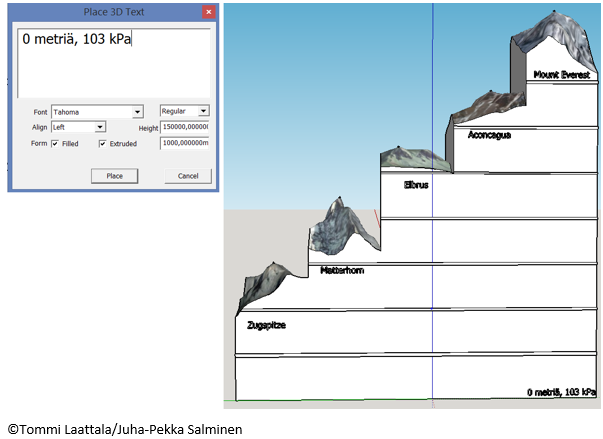Select the Matterhorn text label
Screen dimensions: 603x439
click(344, 270)
